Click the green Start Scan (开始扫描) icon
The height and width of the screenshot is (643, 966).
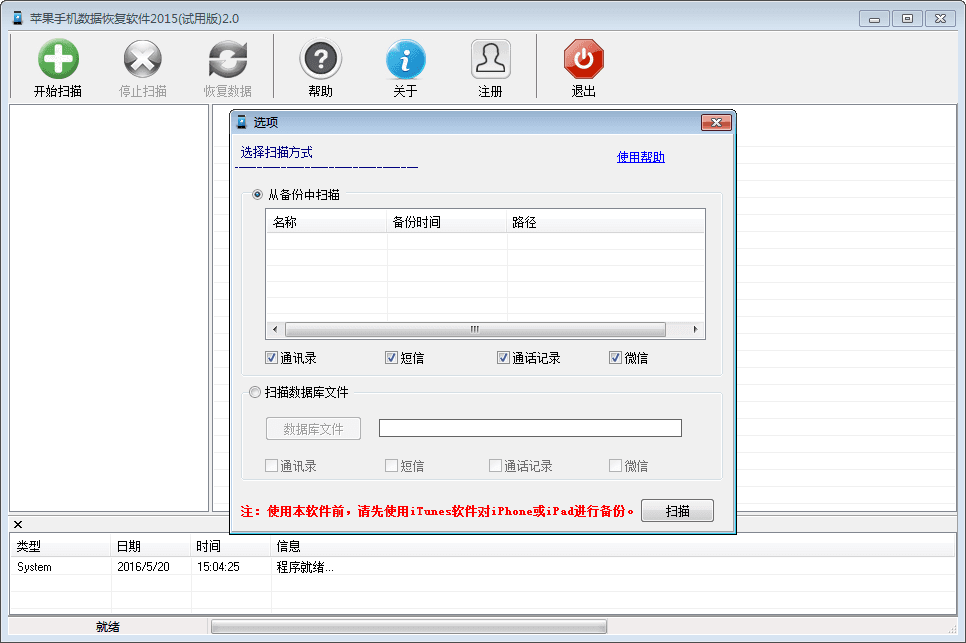click(58, 61)
